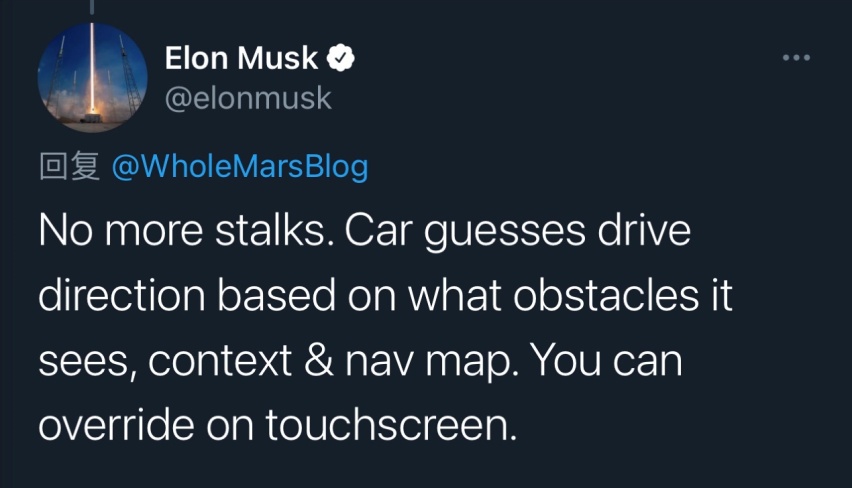Click the word direction in the tweet
Viewport: 852px width, 488px height.
pos(122,296)
